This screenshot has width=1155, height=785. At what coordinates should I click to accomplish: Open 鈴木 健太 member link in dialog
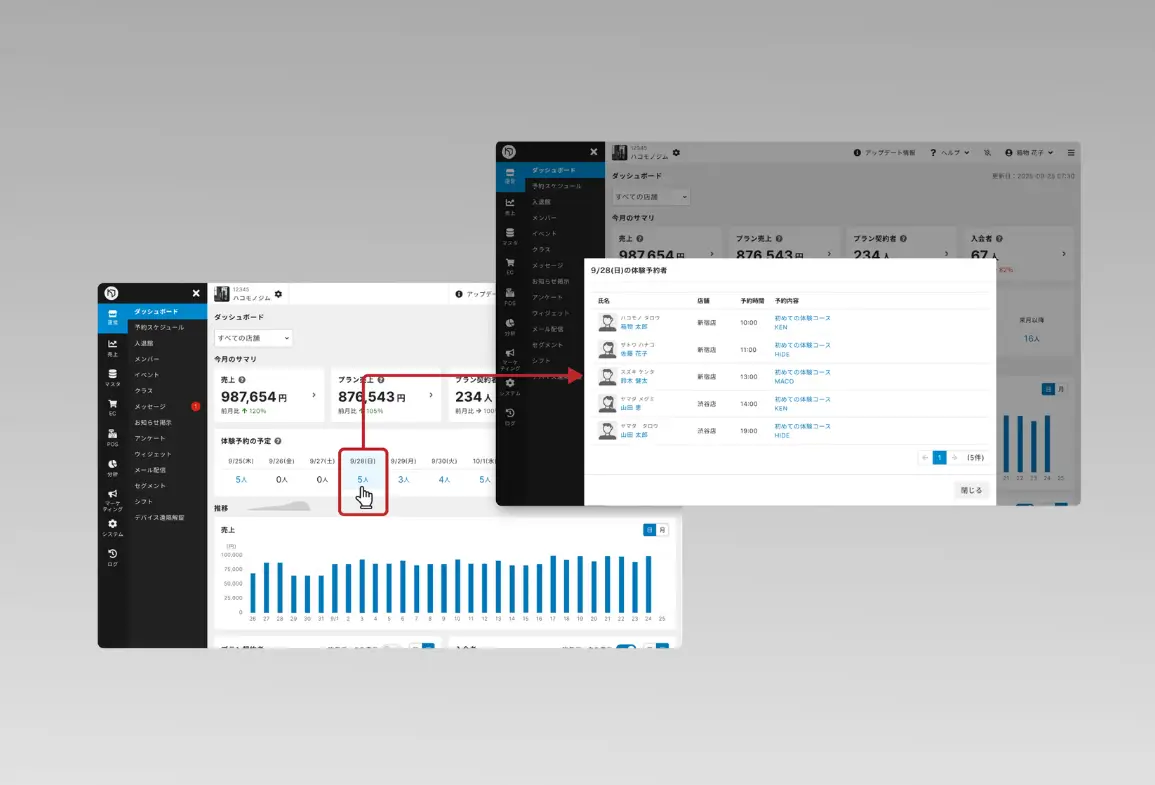633,381
